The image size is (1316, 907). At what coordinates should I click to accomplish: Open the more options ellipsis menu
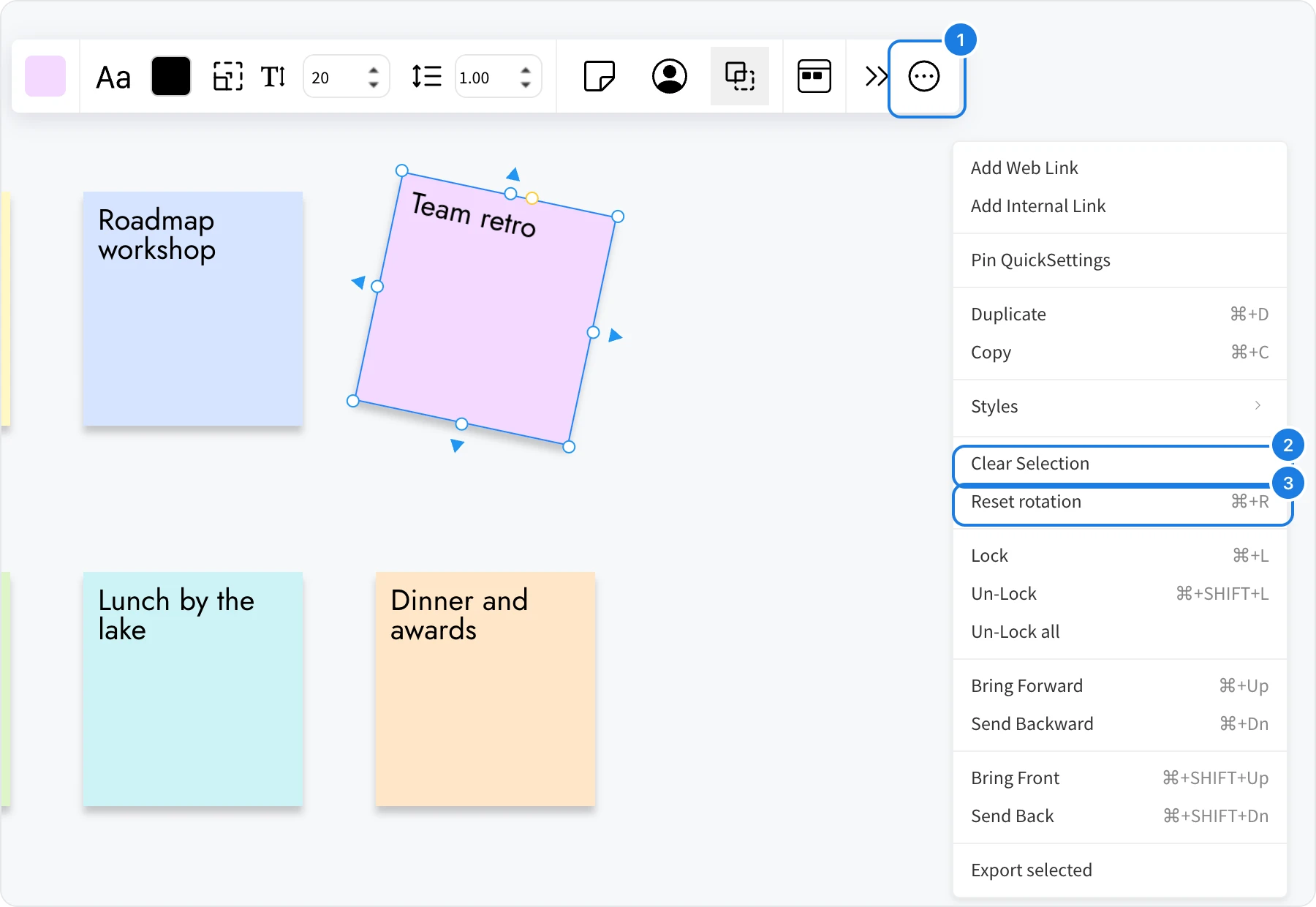(924, 76)
